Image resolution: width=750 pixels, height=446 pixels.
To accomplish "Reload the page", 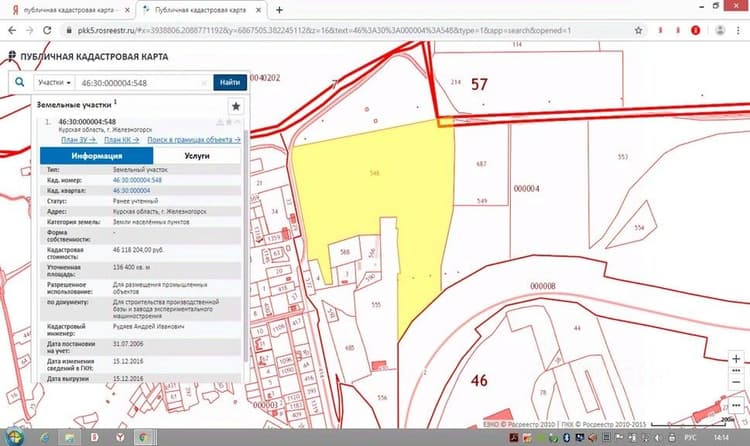I will tap(47, 30).
